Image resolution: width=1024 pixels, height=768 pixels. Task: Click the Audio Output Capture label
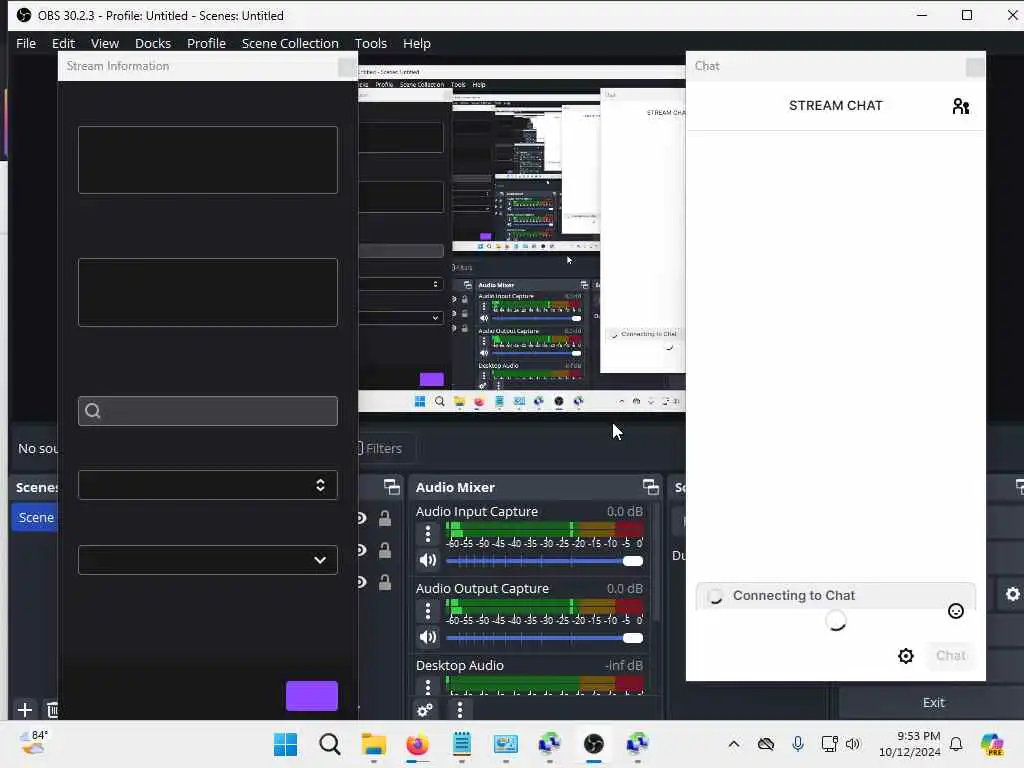482,588
